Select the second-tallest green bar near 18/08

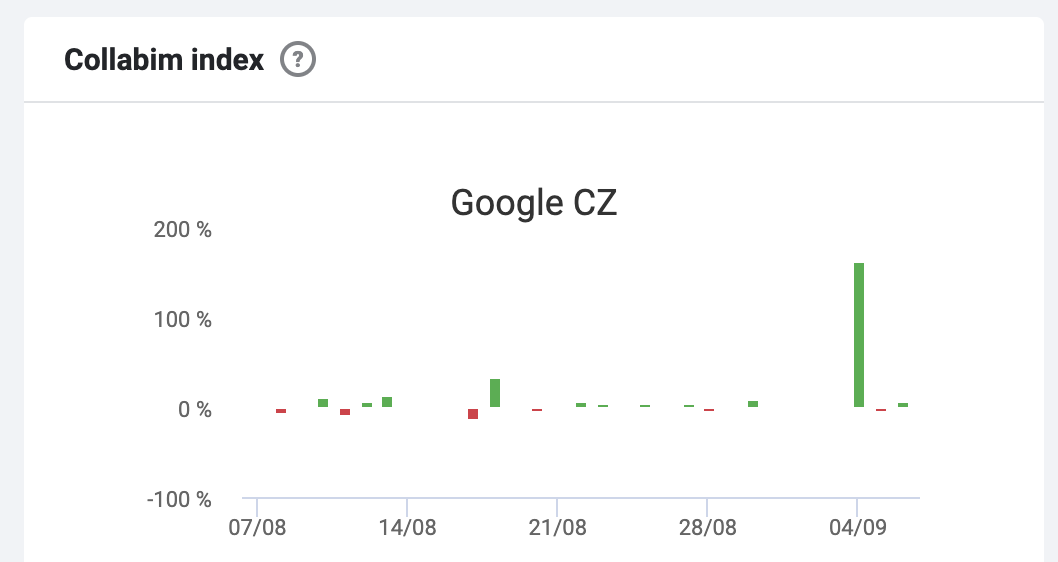click(x=495, y=393)
